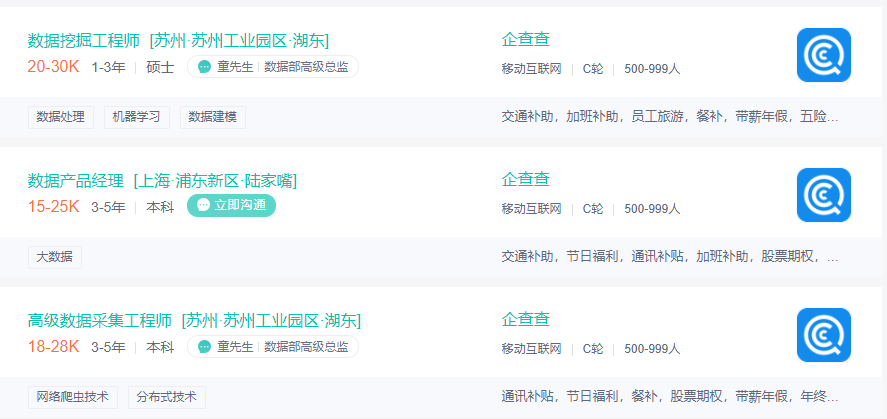Image resolution: width=887 pixels, height=419 pixels.
Task: Select the 机器学习 skill tag
Action: 137,117
